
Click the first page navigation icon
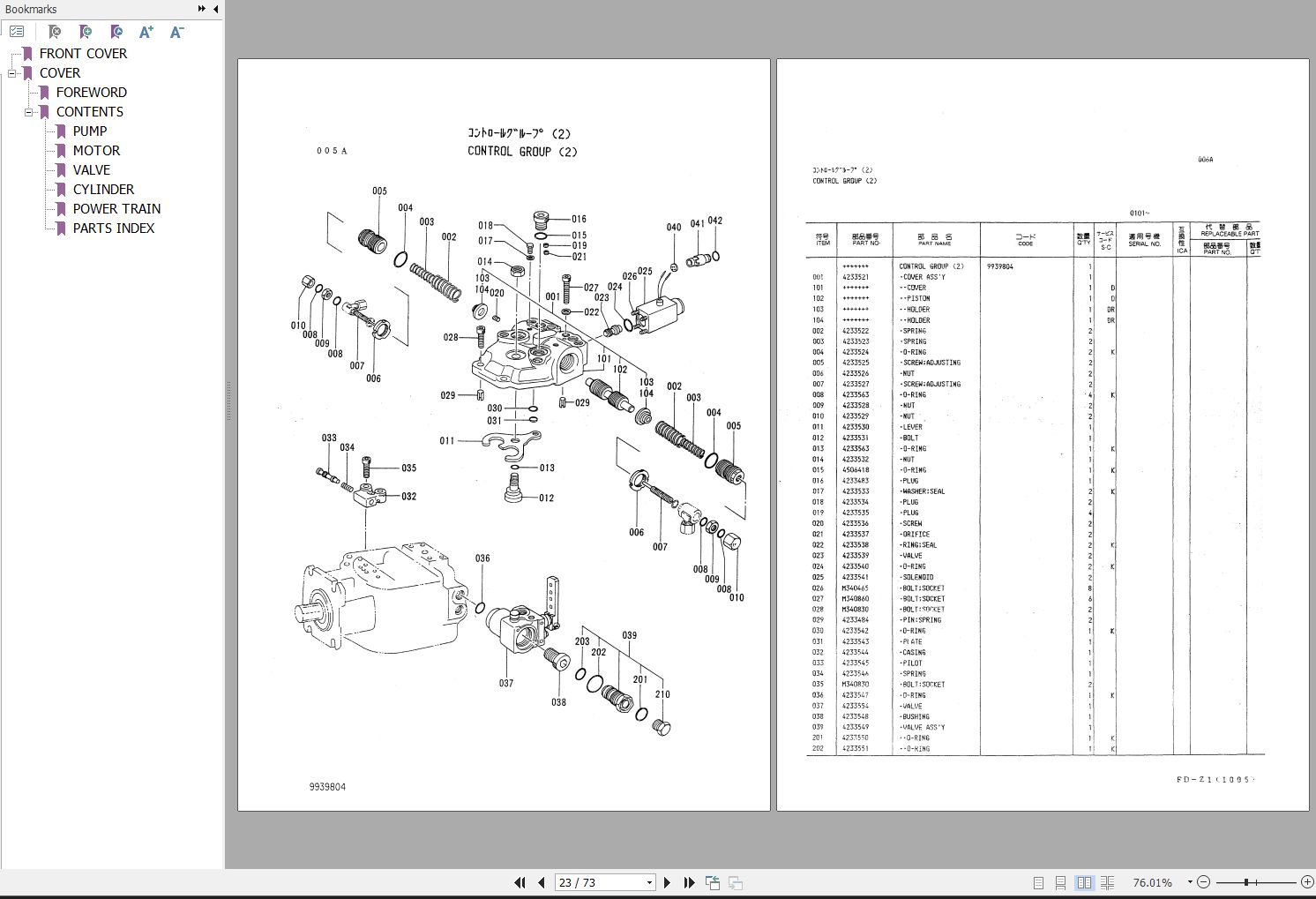click(x=520, y=882)
